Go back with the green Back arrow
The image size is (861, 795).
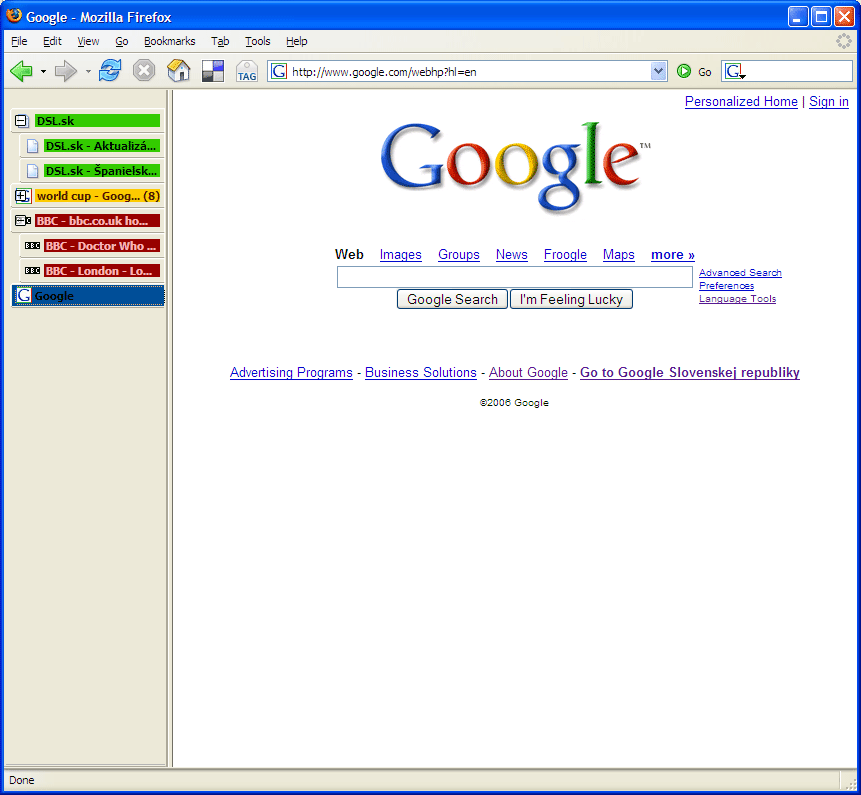[x=21, y=71]
